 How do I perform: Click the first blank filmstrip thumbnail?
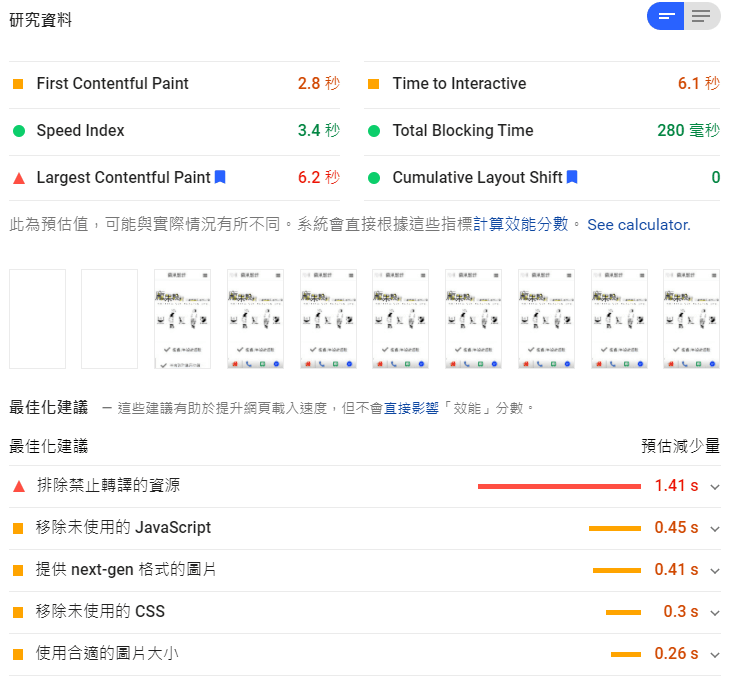pos(37,319)
